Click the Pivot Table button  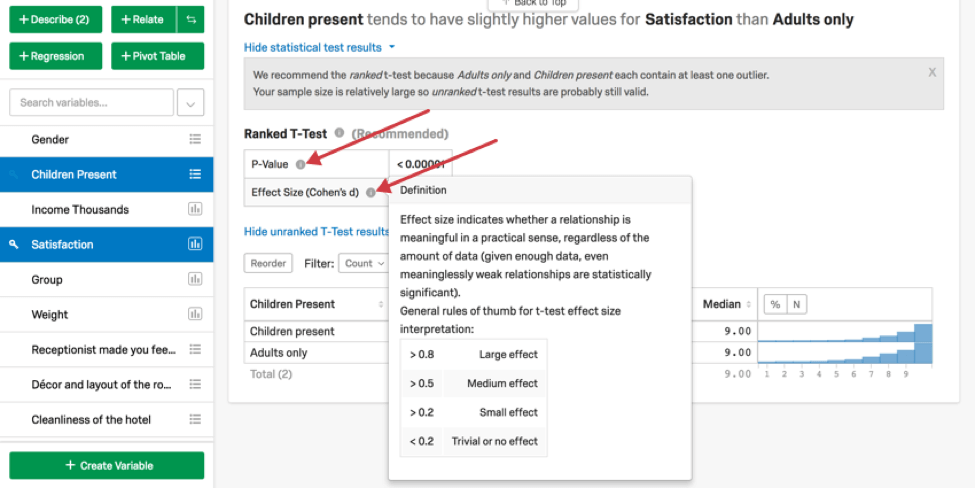(157, 56)
